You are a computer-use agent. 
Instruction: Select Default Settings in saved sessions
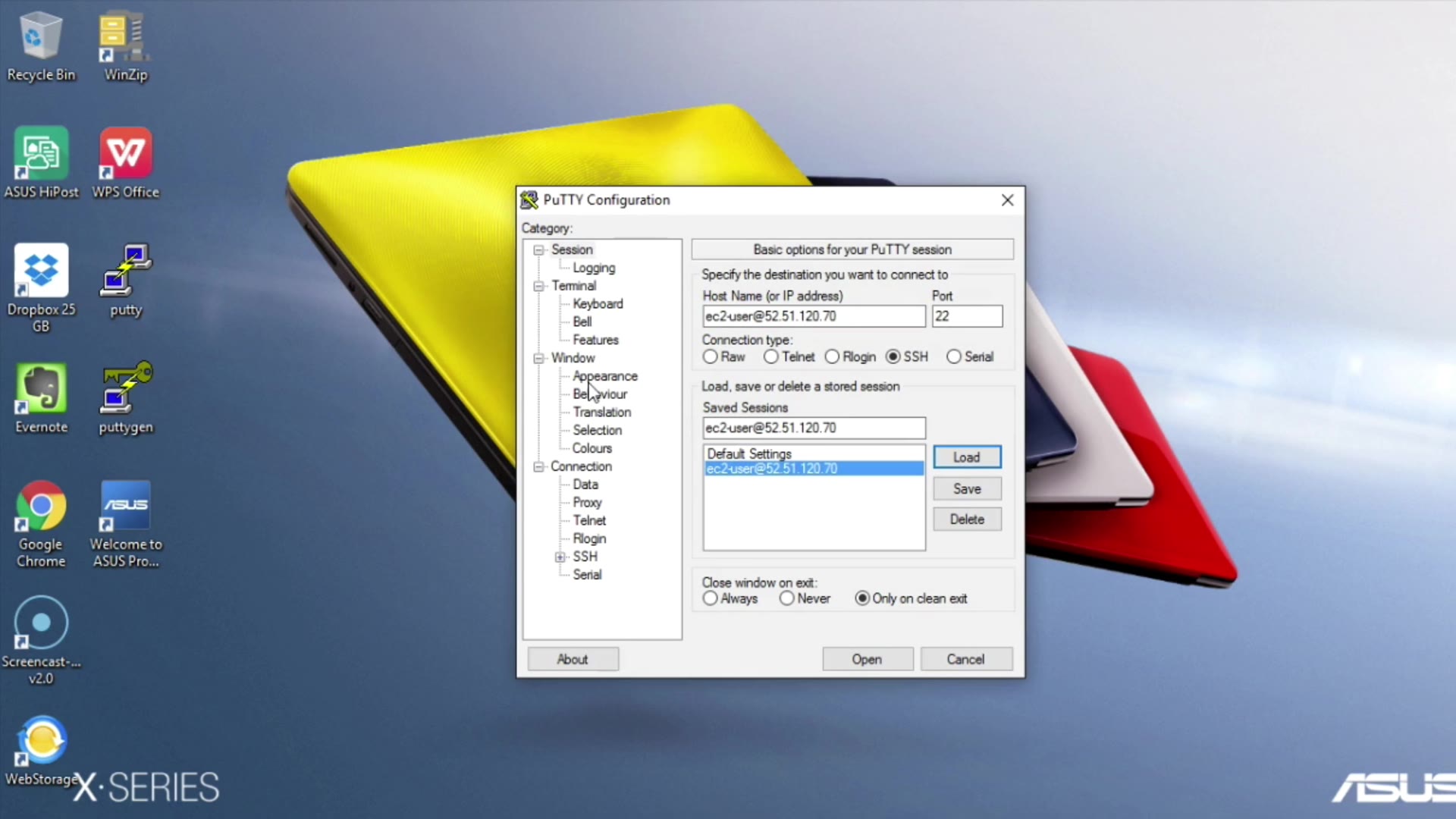click(x=749, y=453)
